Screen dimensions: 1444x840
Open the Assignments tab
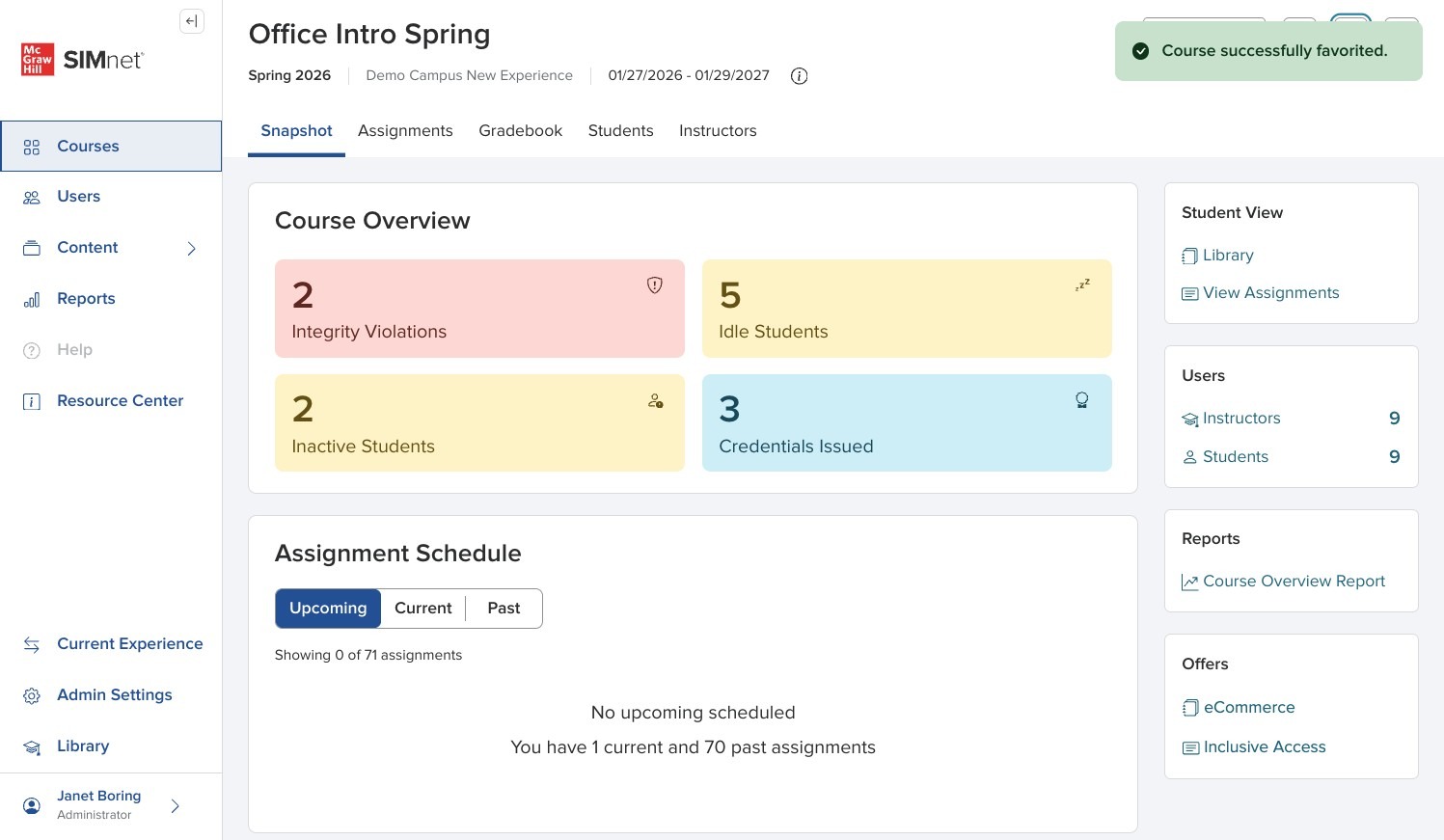[x=405, y=131]
